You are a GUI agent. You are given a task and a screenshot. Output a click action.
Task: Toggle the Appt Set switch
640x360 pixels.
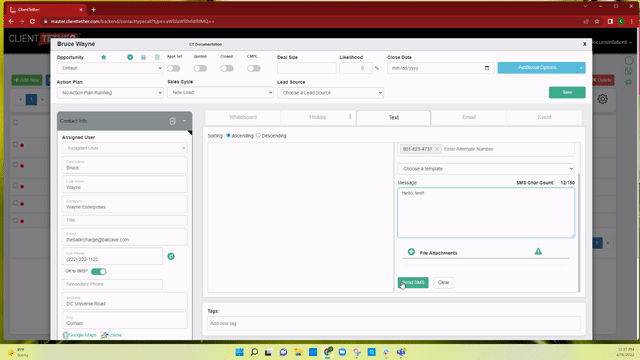tap(173, 68)
